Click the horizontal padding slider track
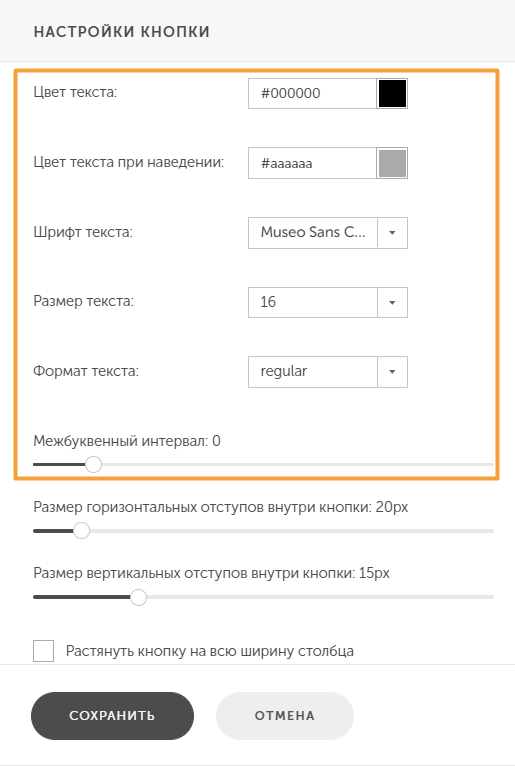The image size is (515, 766). [263, 531]
